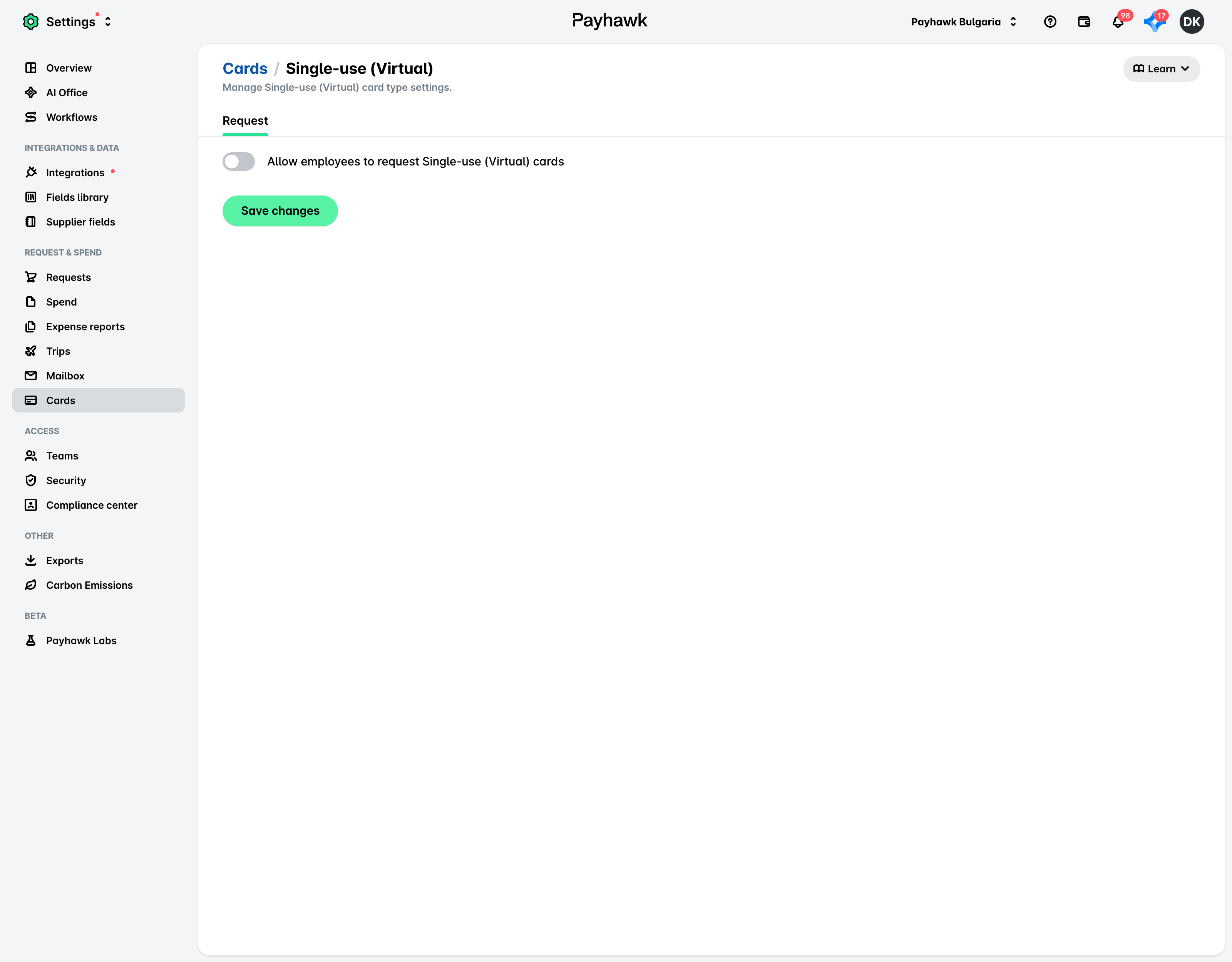Screen dimensions: 1232x962
Task: Click the Supplier fields icon
Action: pyautogui.click(x=31, y=222)
